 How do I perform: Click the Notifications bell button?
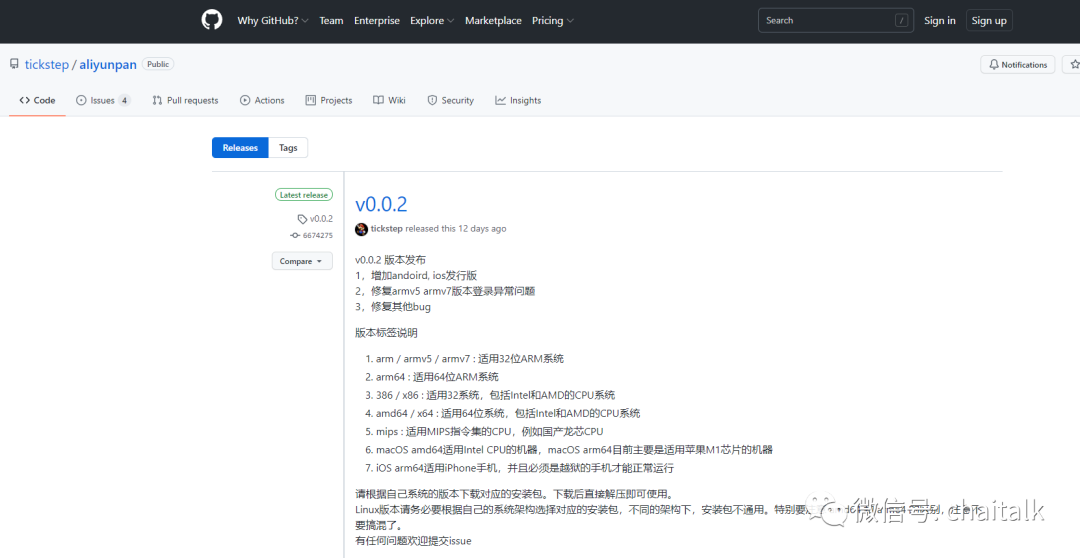tap(1017, 65)
